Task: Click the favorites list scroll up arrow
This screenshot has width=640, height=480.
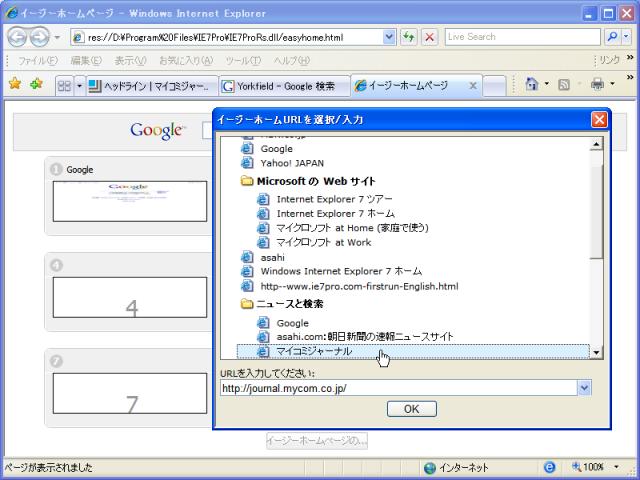Action: 596,144
